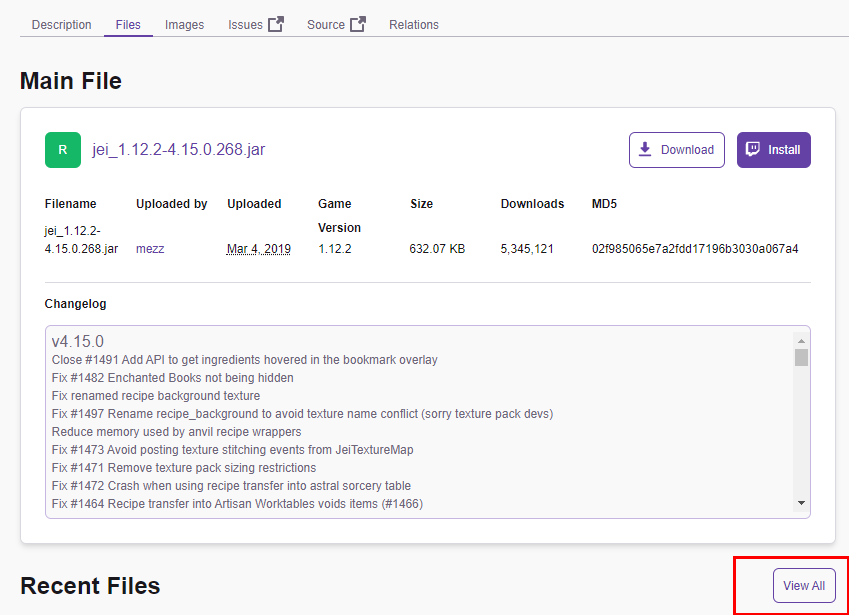Open jei_1.12.2-4.15.0.268.jar file link
Image resolution: width=849 pixels, height=615 pixels.
point(179,149)
